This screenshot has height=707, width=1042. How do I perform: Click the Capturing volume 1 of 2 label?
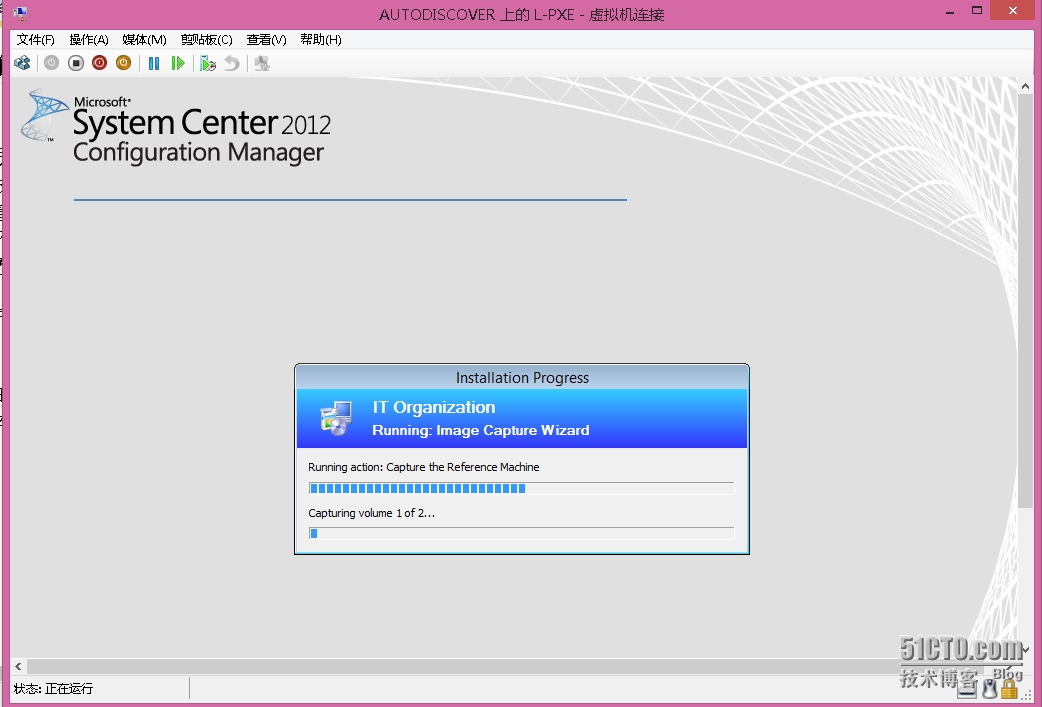pos(371,513)
